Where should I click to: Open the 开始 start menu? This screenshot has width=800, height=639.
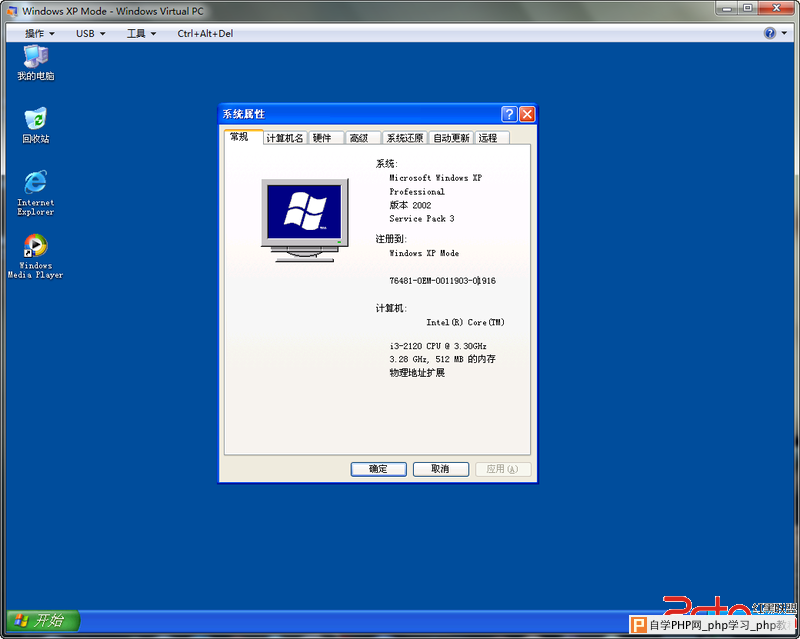(x=43, y=620)
